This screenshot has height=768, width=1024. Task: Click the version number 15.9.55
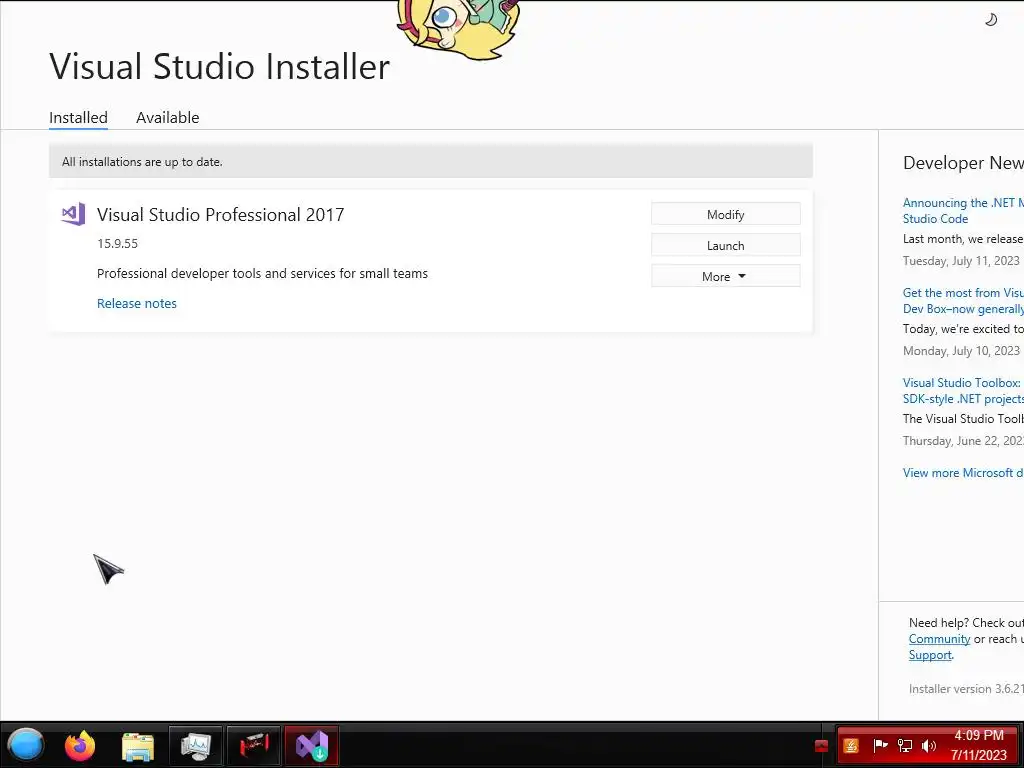point(118,244)
